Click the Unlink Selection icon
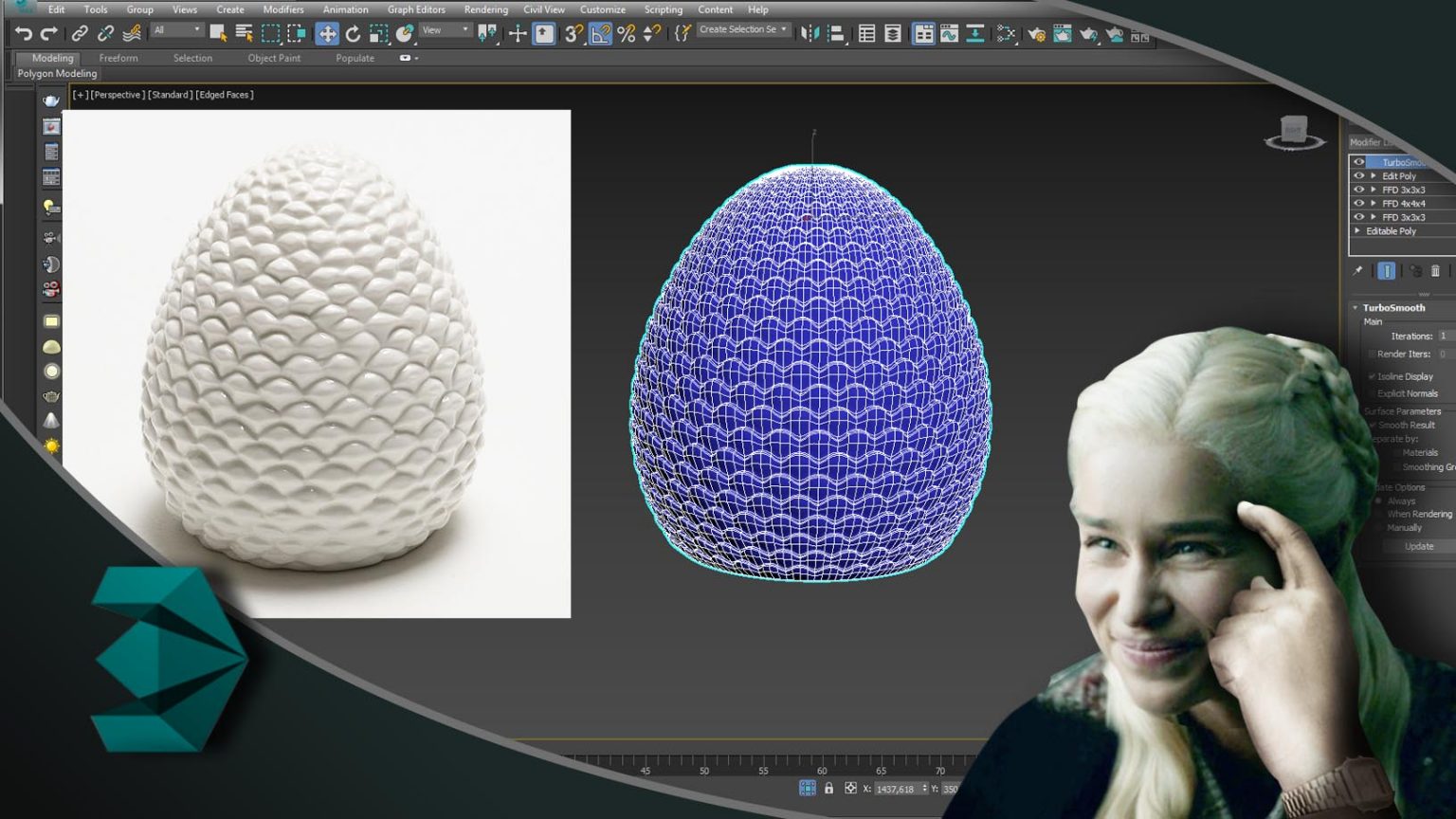 [105, 34]
